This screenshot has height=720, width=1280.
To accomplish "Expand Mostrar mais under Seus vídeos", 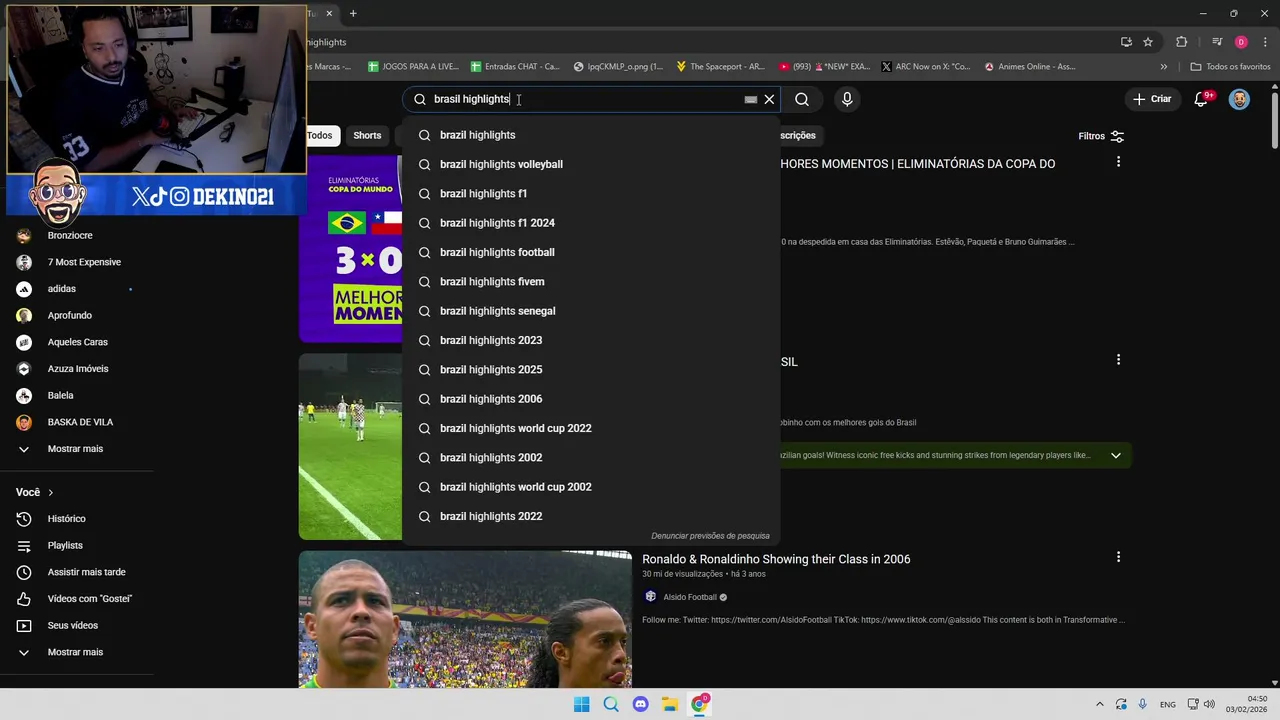I will (75, 652).
